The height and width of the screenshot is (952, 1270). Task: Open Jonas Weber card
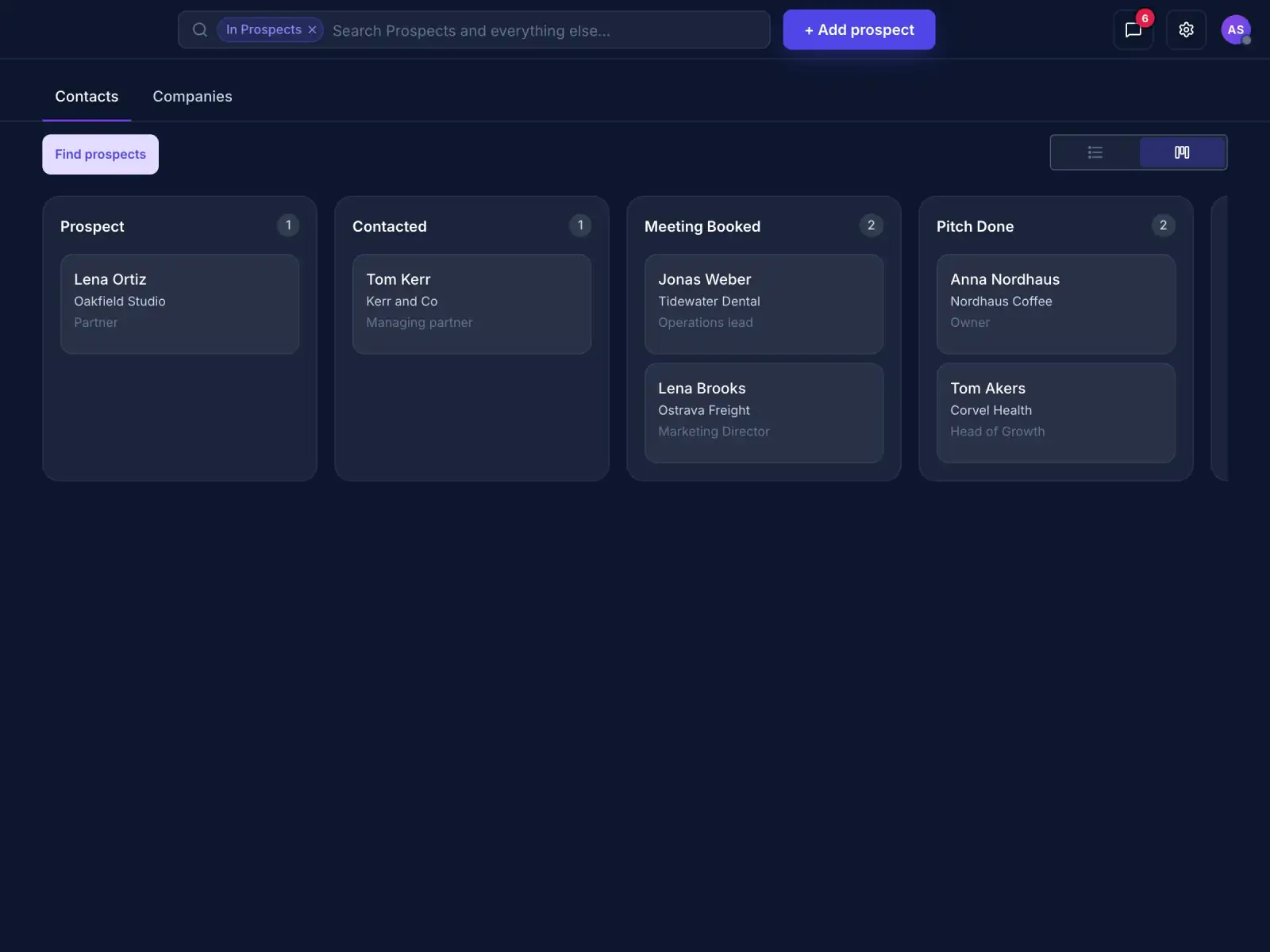point(764,305)
